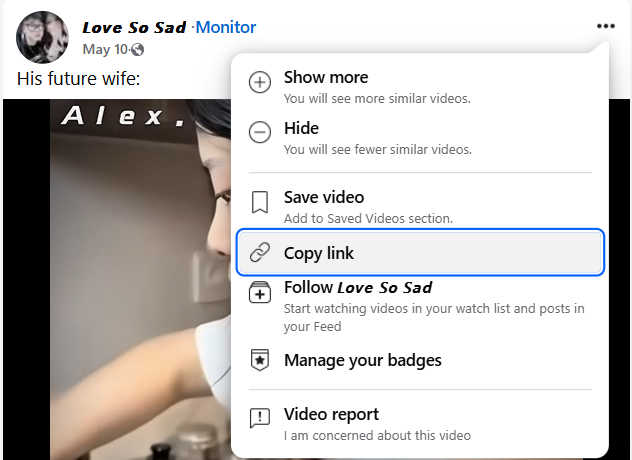The image size is (632, 460).
Task: Click the Follow Love So Sad plus icon
Action: pos(260,292)
